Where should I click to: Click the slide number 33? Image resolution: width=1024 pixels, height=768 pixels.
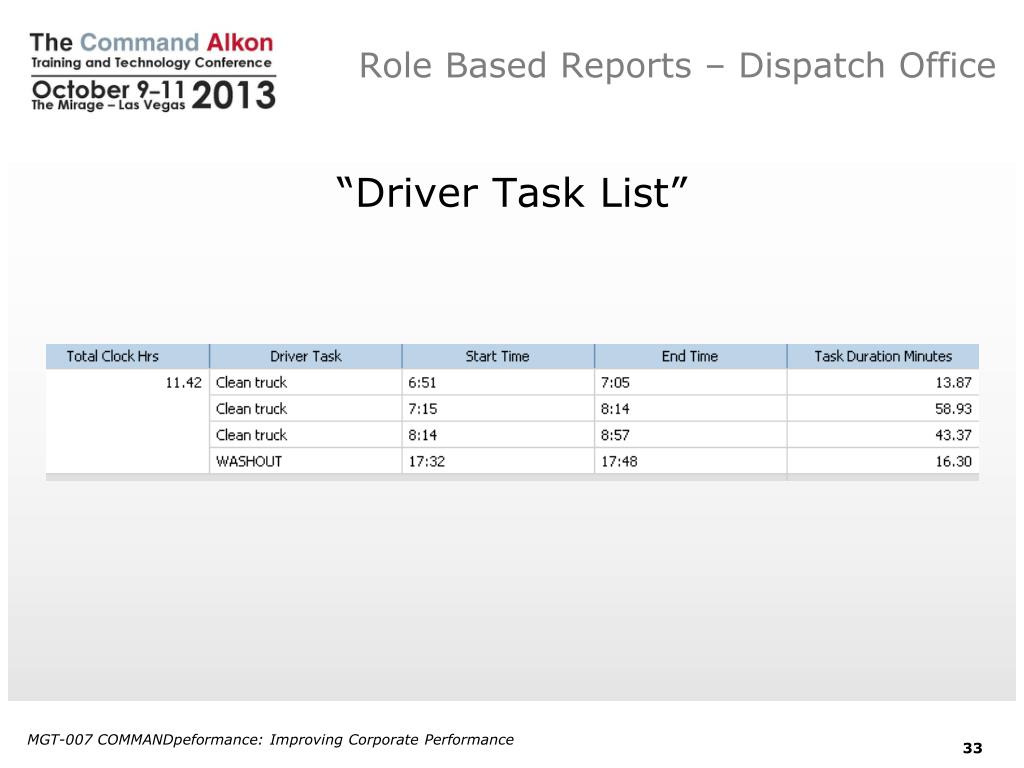click(972, 748)
